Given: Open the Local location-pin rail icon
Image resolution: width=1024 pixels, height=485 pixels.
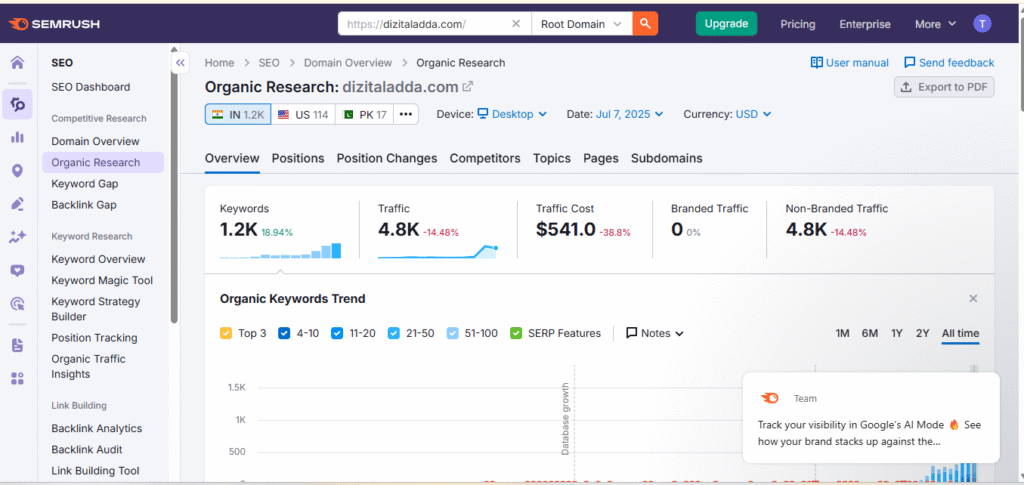Looking at the screenshot, I should 18,171.
